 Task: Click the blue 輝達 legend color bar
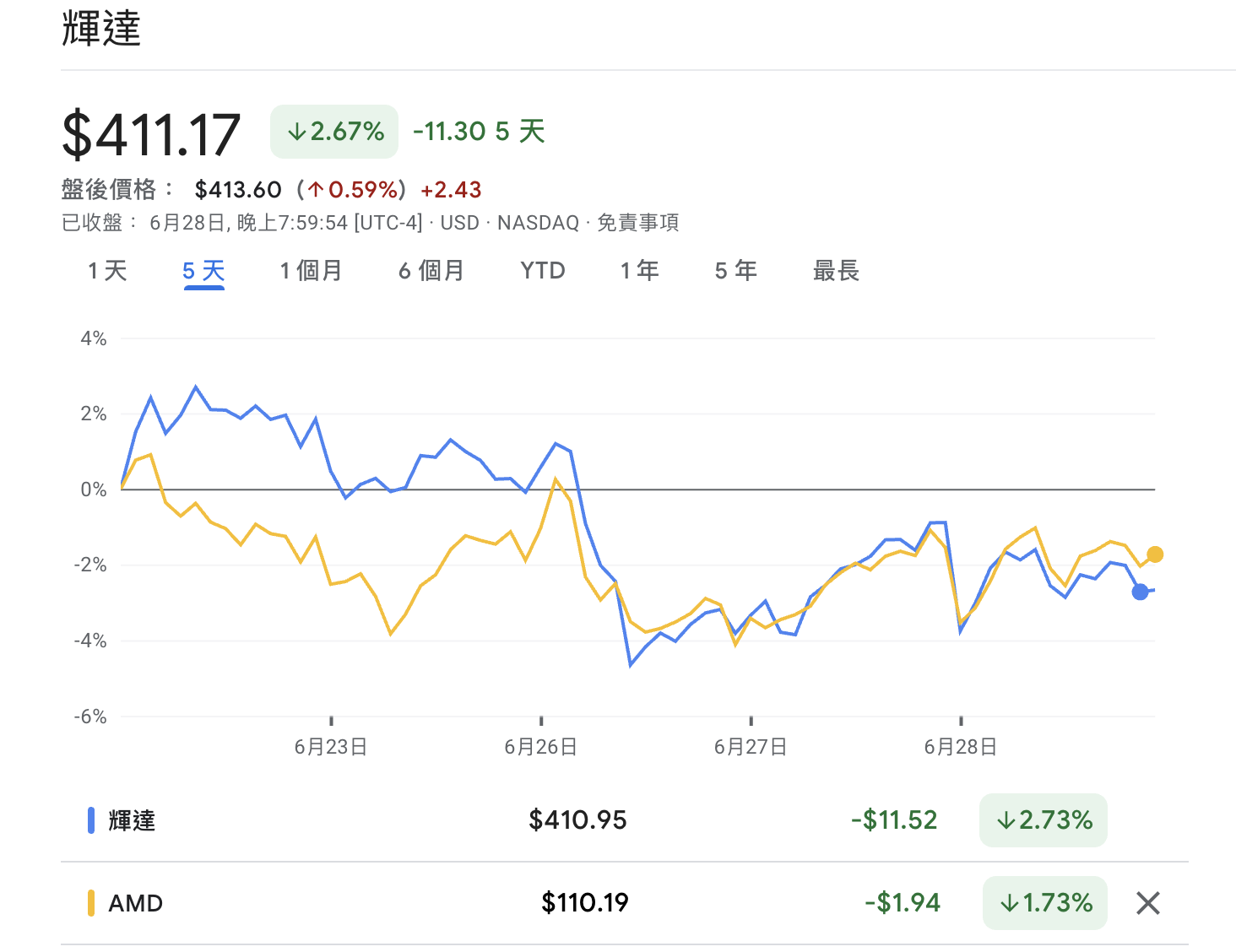point(91,820)
